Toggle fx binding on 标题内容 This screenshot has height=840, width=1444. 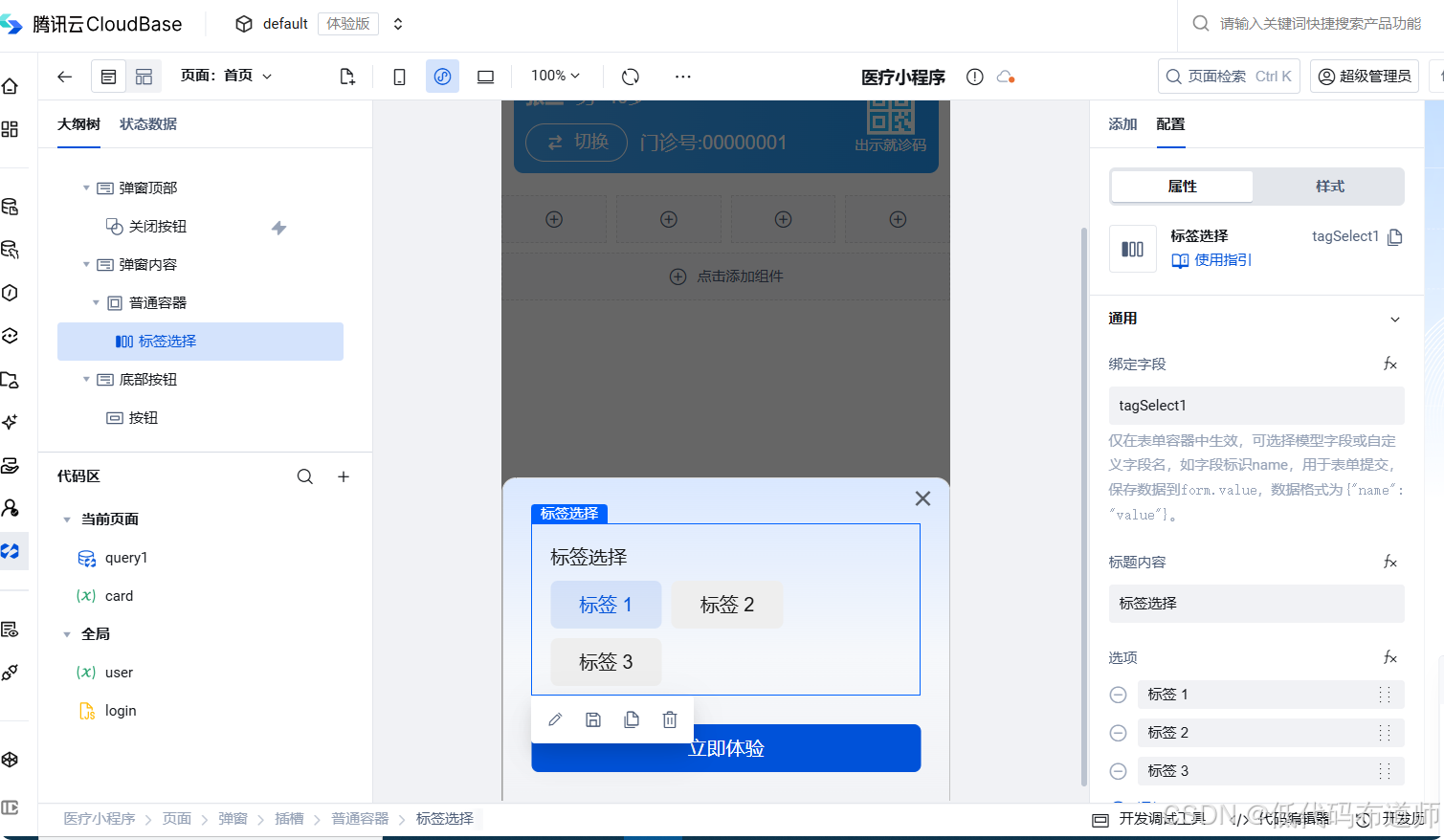pyautogui.click(x=1390, y=562)
